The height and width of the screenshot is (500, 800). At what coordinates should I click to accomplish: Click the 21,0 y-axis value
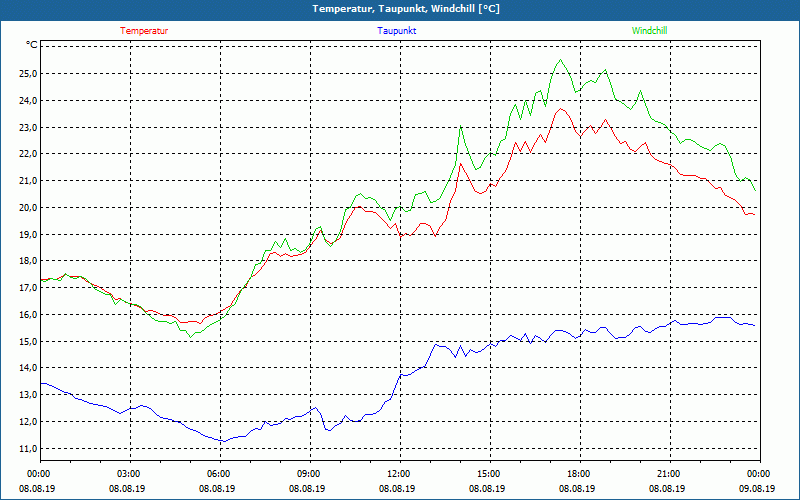pyautogui.click(x=28, y=181)
